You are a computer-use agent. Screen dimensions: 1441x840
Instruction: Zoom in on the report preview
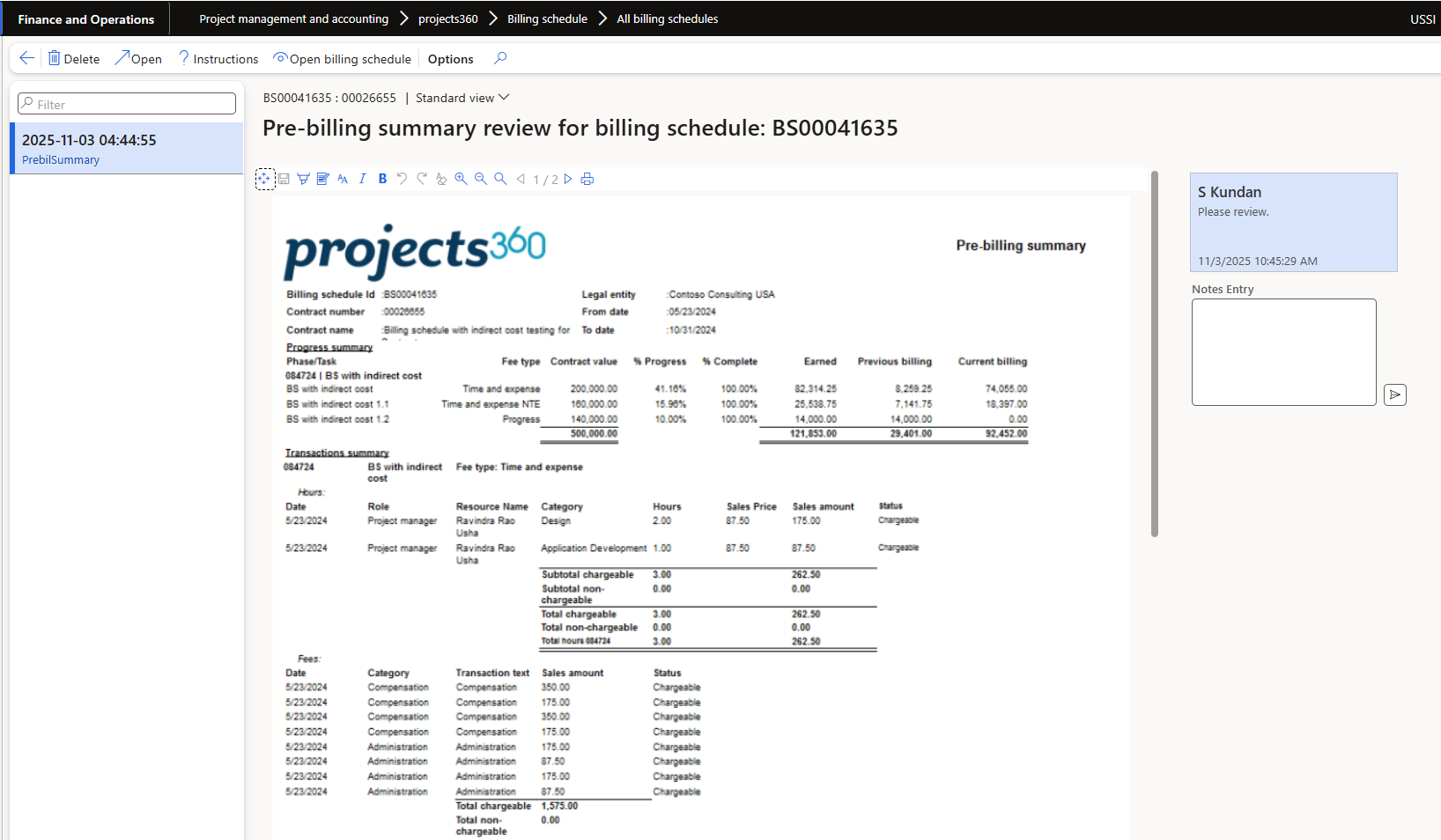461,179
